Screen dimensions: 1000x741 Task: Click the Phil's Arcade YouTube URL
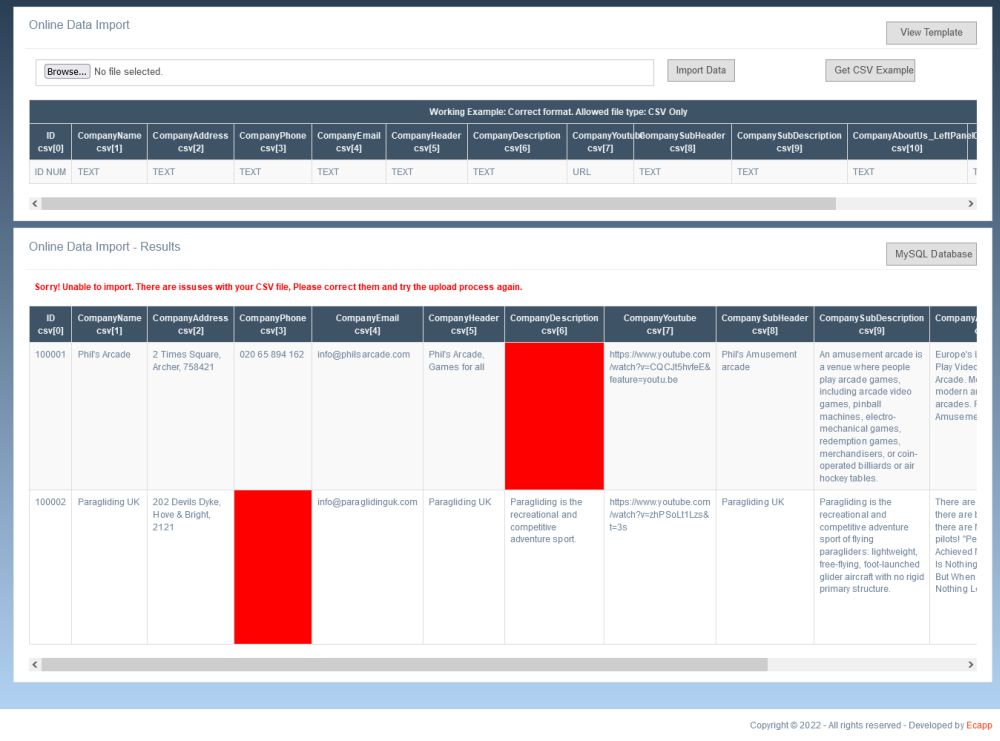point(659,367)
